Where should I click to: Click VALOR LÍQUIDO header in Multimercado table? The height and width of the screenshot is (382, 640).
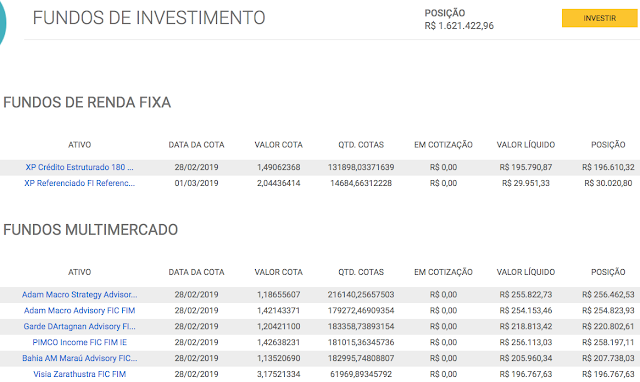point(526,272)
